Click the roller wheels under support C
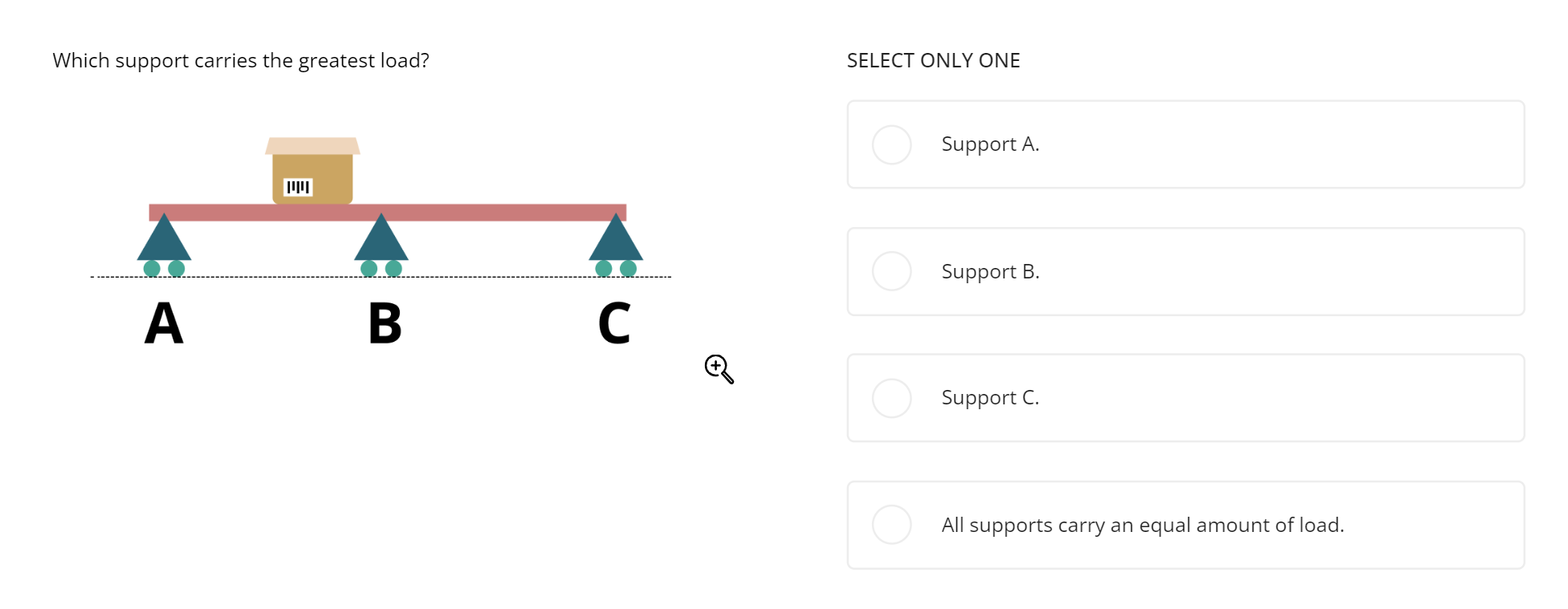The image size is (1568, 609). click(x=615, y=267)
